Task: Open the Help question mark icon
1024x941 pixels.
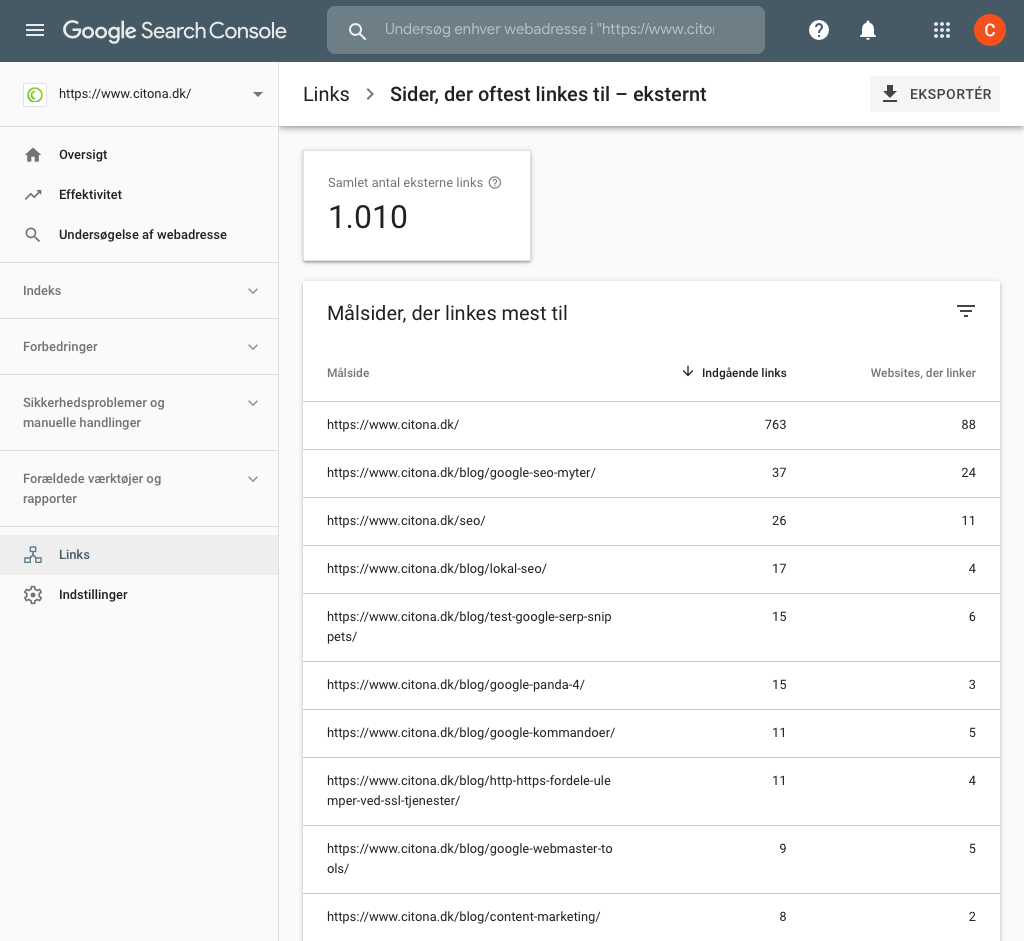Action: 818,30
